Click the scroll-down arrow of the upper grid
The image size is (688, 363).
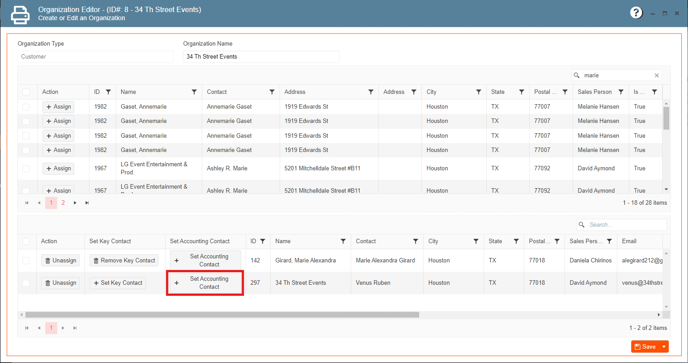pyautogui.click(x=666, y=189)
